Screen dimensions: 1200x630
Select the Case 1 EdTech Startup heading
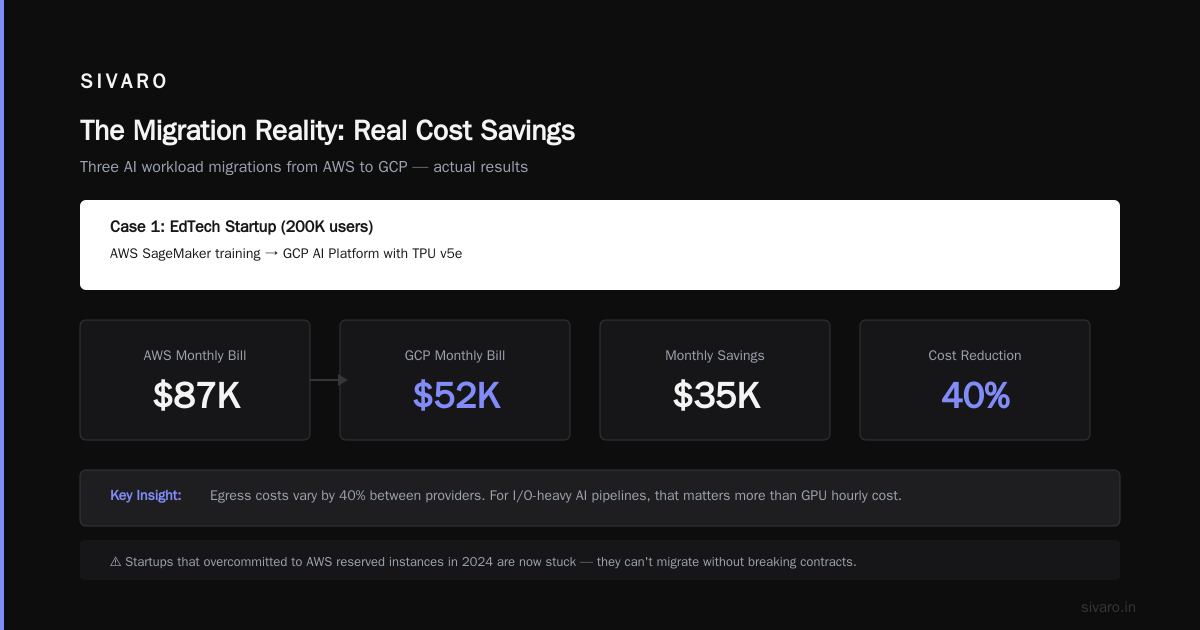click(x=242, y=227)
